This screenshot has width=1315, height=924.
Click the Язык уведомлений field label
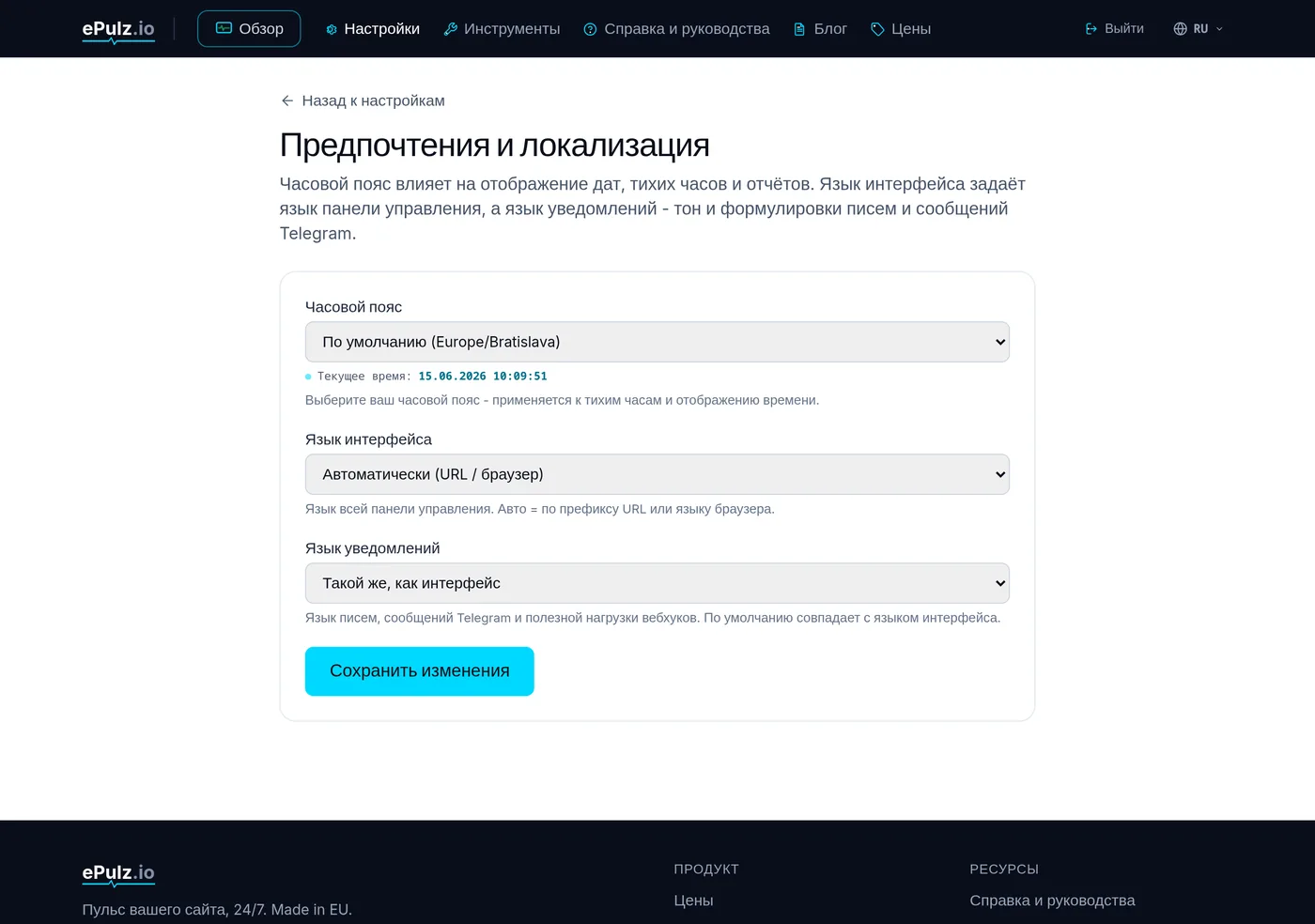372,548
